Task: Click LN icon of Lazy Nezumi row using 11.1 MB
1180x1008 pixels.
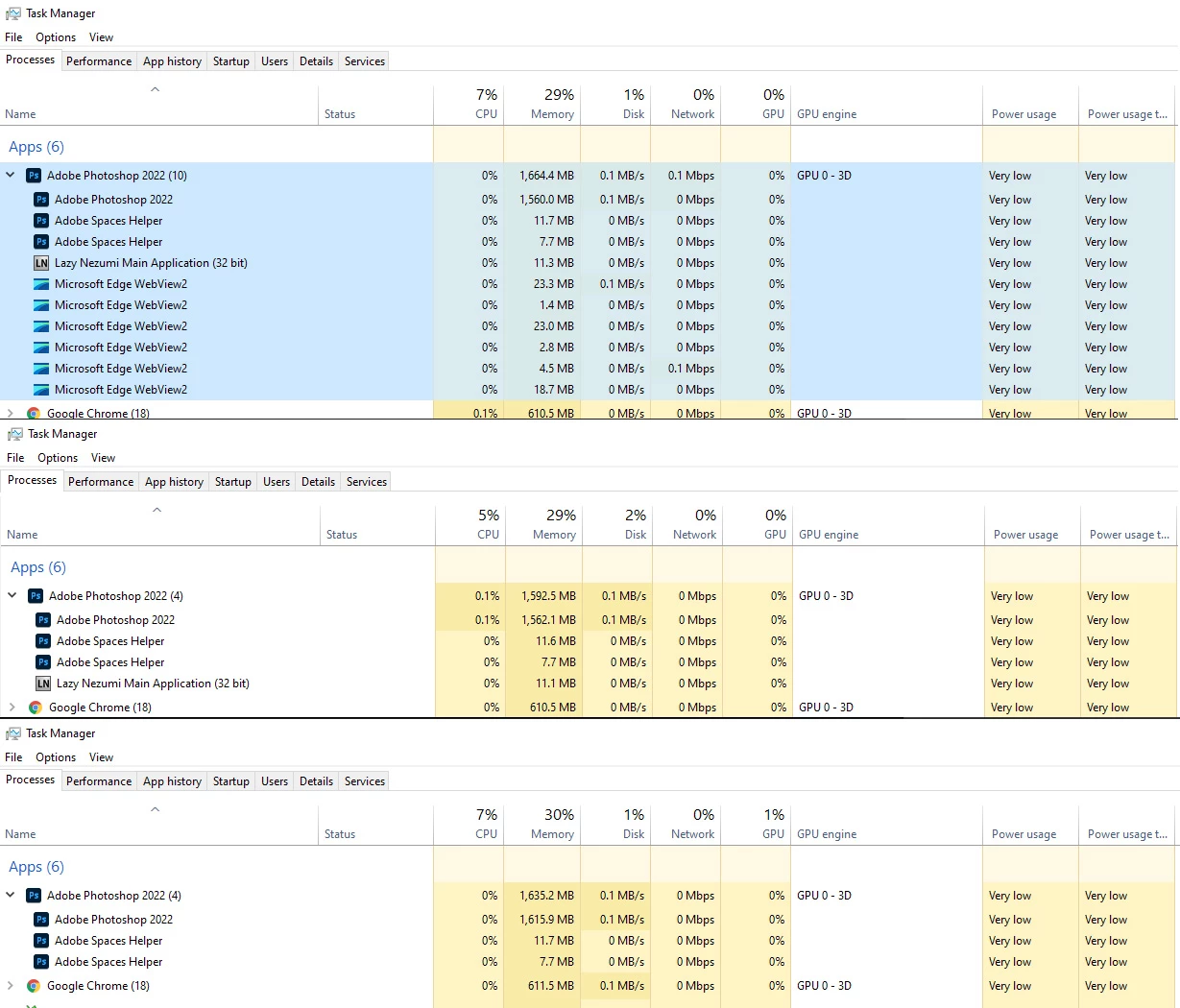Action: click(43, 684)
